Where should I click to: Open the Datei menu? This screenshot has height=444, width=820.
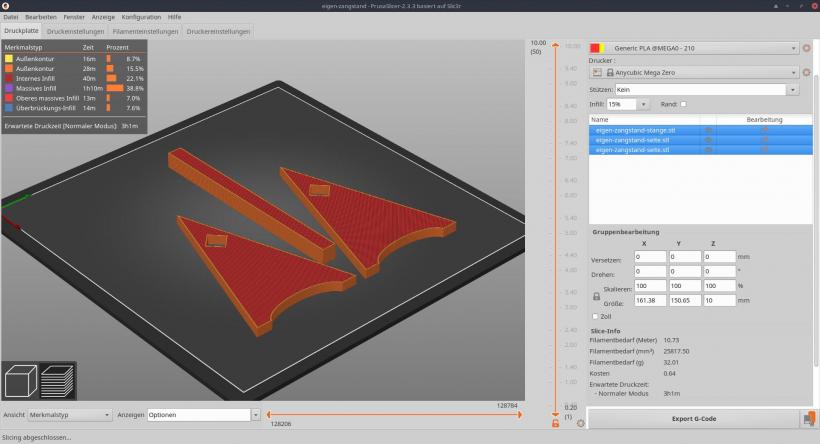coord(10,17)
